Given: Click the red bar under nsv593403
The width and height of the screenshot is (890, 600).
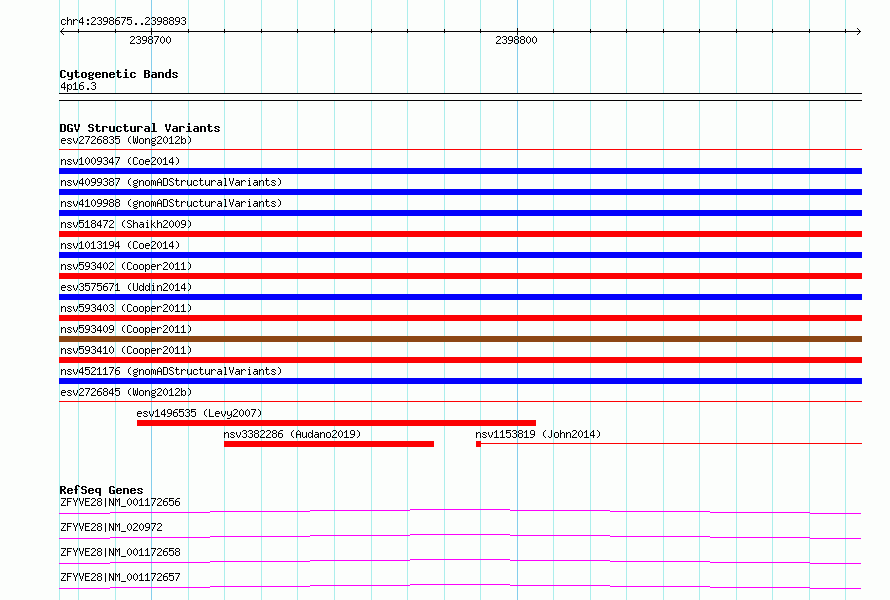Looking at the screenshot, I should pyautogui.click(x=460, y=318).
